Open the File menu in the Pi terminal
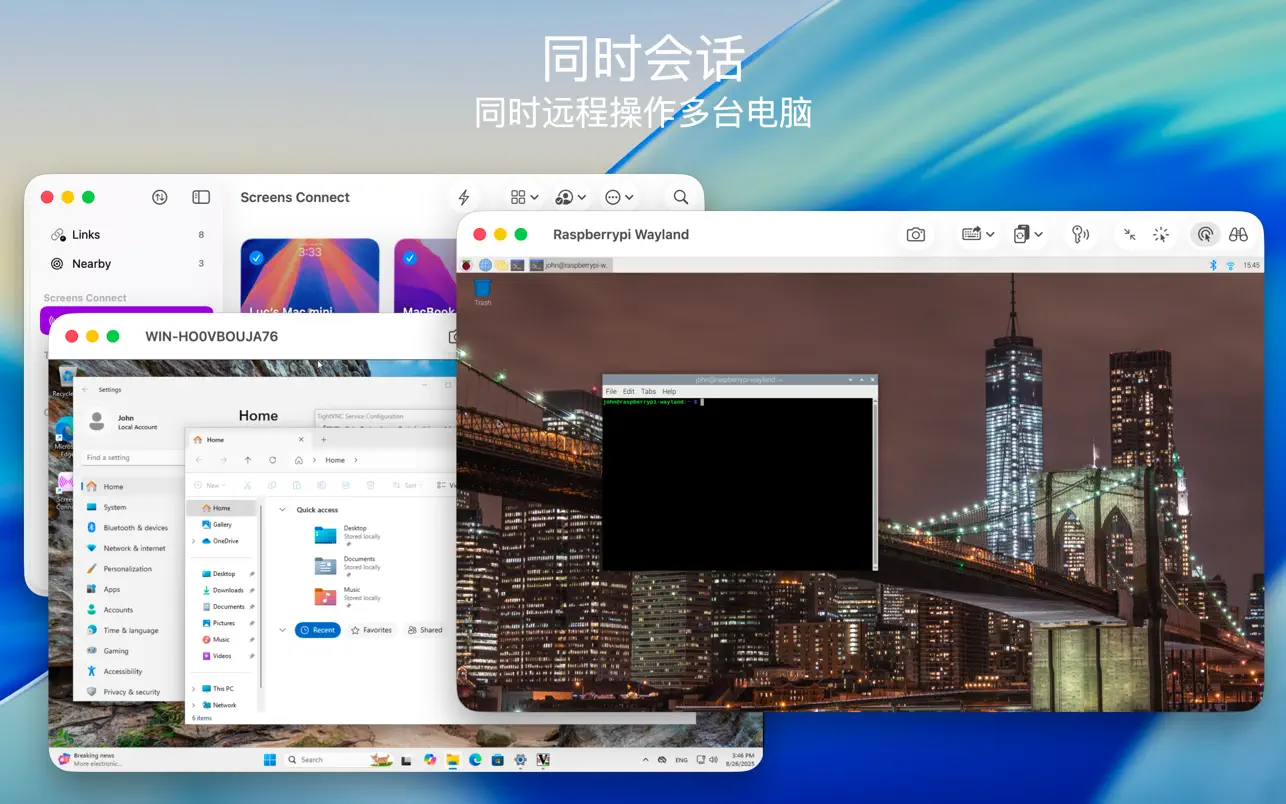 tap(611, 391)
